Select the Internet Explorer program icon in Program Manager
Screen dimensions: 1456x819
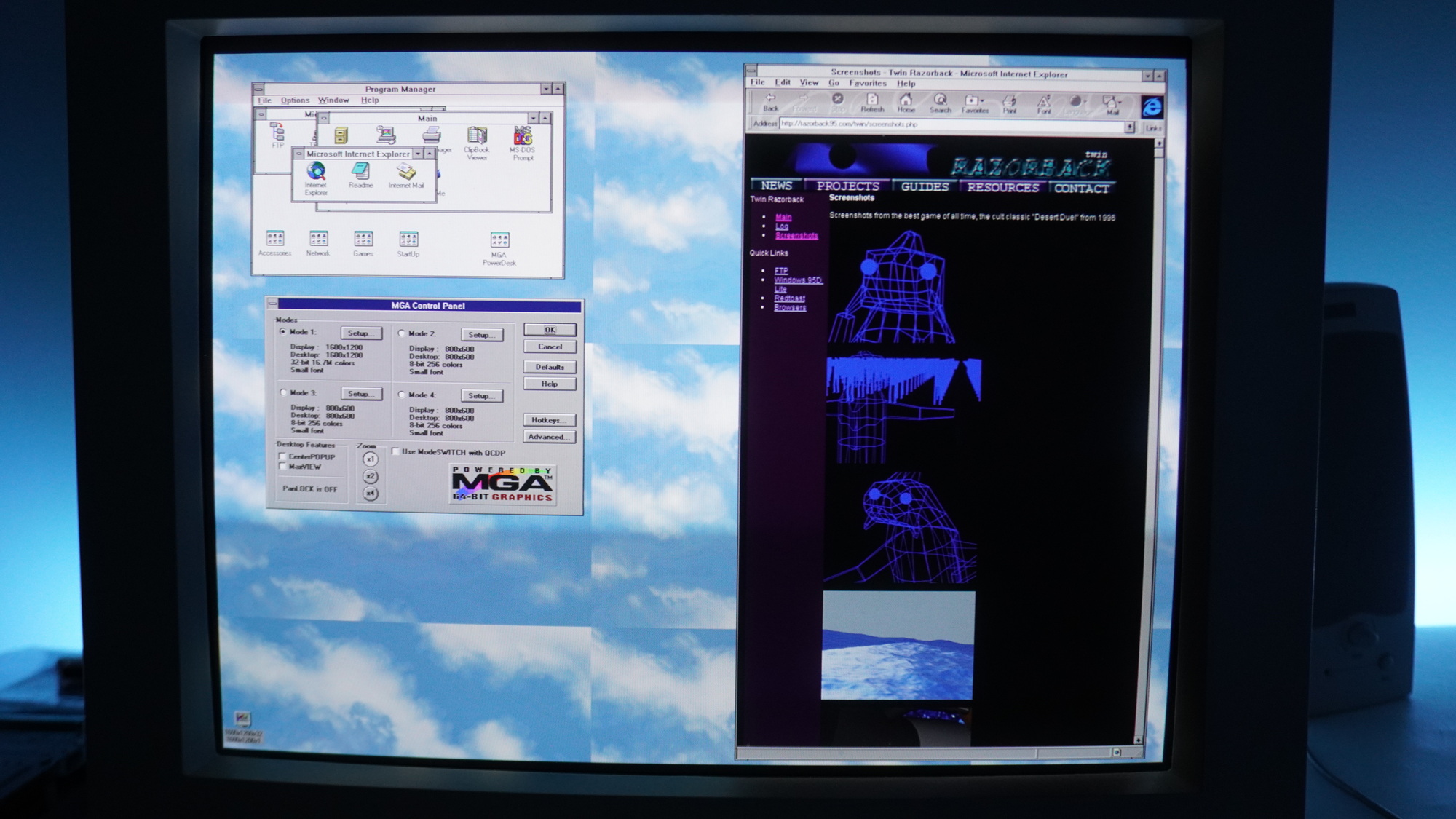pyautogui.click(x=316, y=178)
